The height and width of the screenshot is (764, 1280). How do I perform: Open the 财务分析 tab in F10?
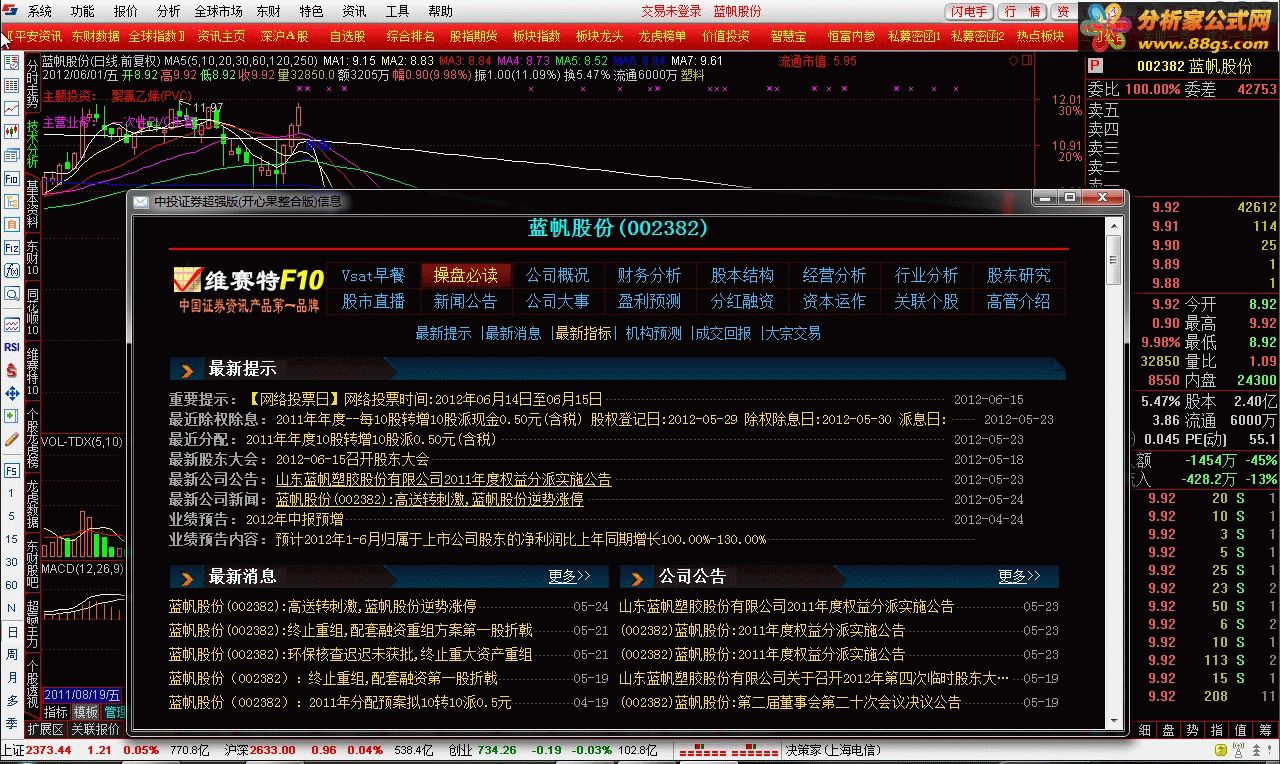point(649,275)
